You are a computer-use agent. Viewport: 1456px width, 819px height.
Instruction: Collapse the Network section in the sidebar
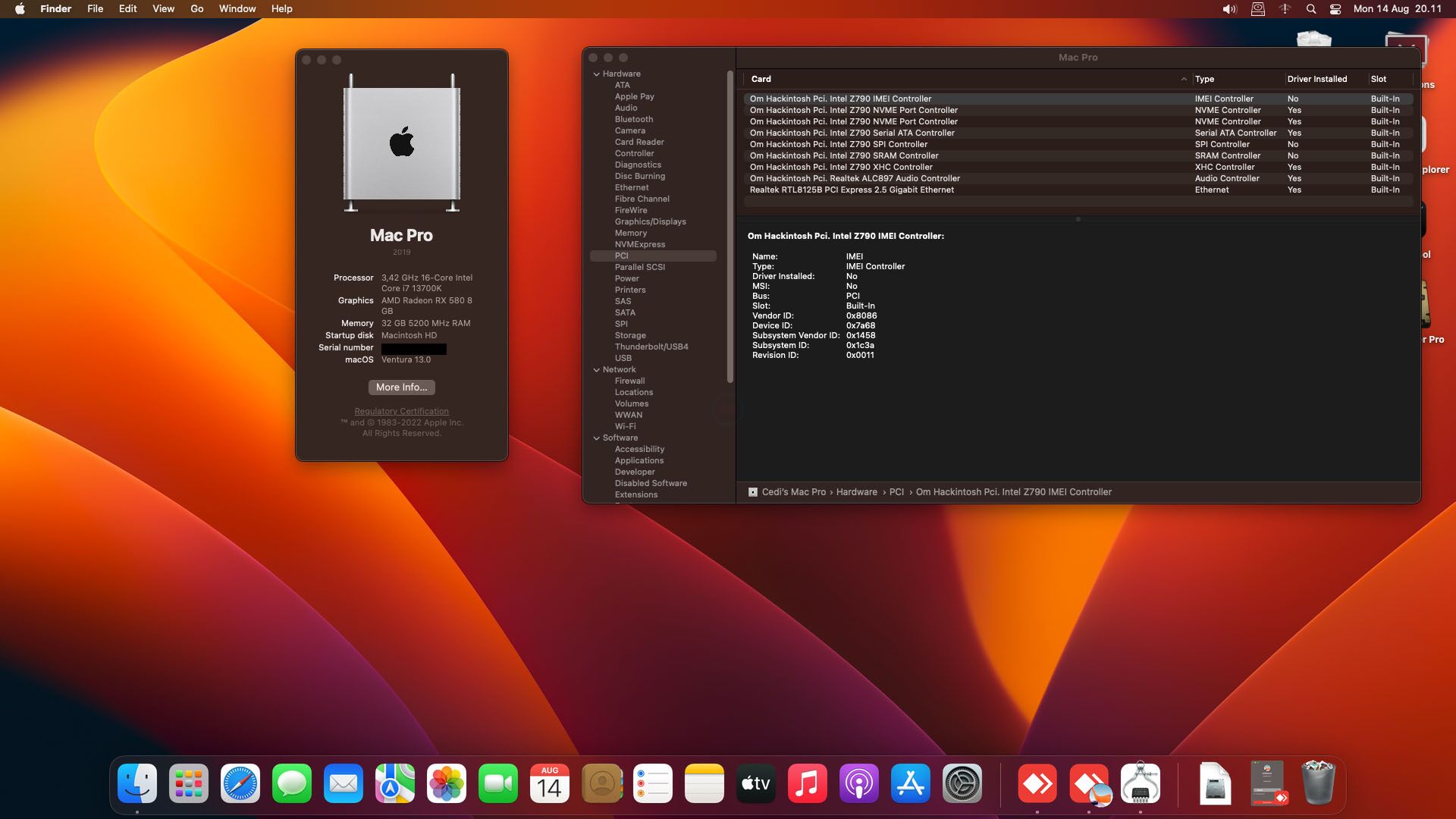[x=596, y=369]
